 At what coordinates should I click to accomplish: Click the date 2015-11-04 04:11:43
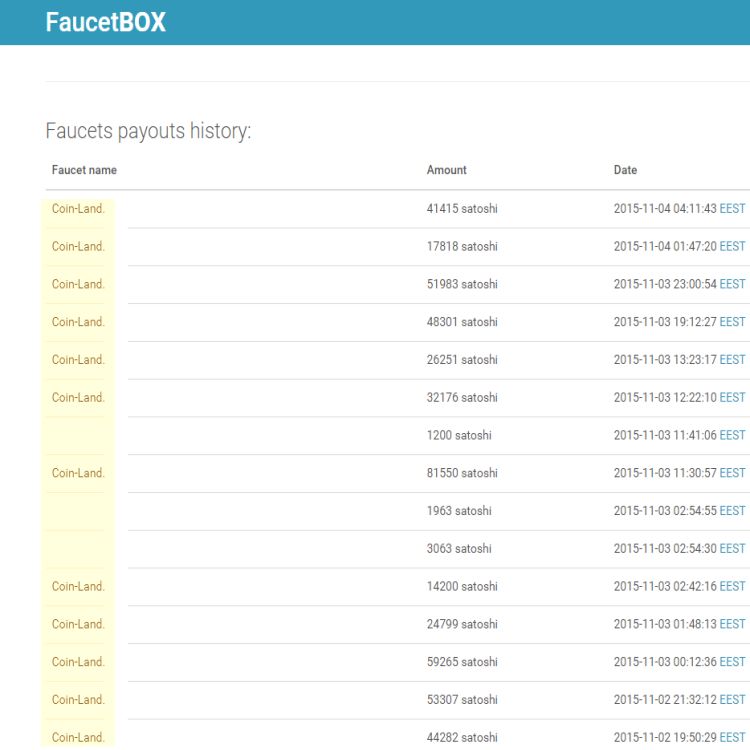tap(665, 209)
